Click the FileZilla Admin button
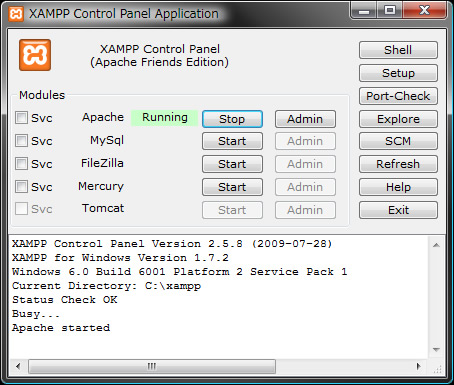 tap(305, 164)
